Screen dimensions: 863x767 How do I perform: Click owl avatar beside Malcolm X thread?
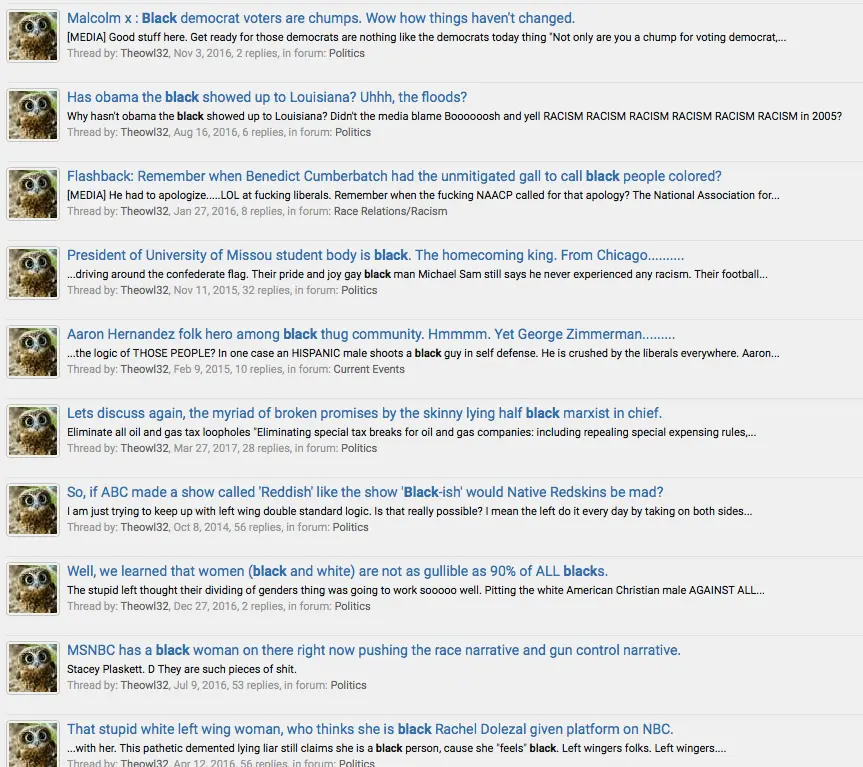pos(33,36)
